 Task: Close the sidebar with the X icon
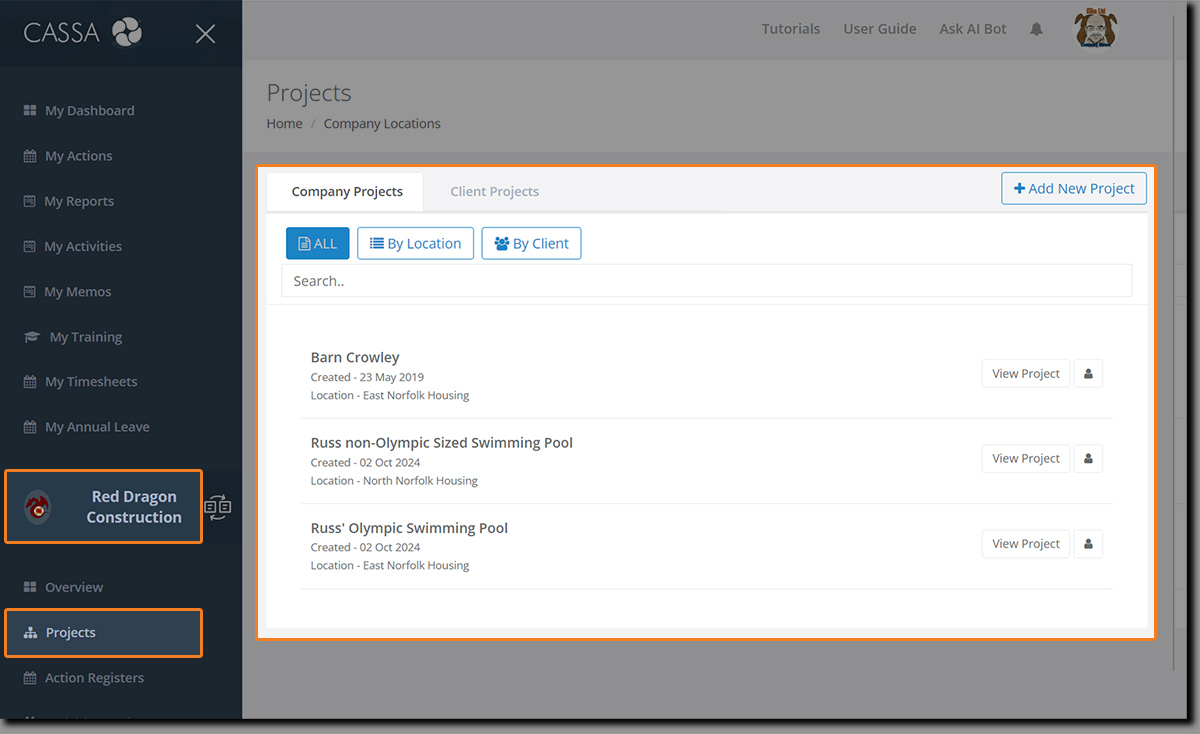coord(205,34)
